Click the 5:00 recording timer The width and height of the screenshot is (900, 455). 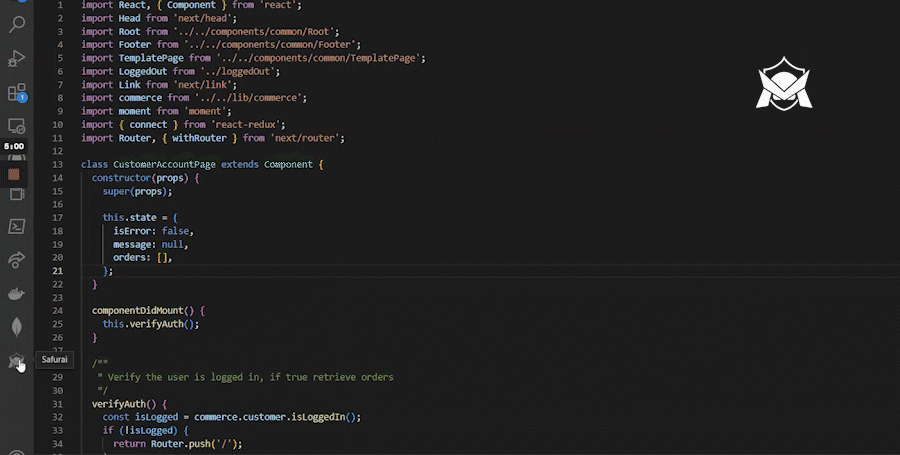pos(14,146)
